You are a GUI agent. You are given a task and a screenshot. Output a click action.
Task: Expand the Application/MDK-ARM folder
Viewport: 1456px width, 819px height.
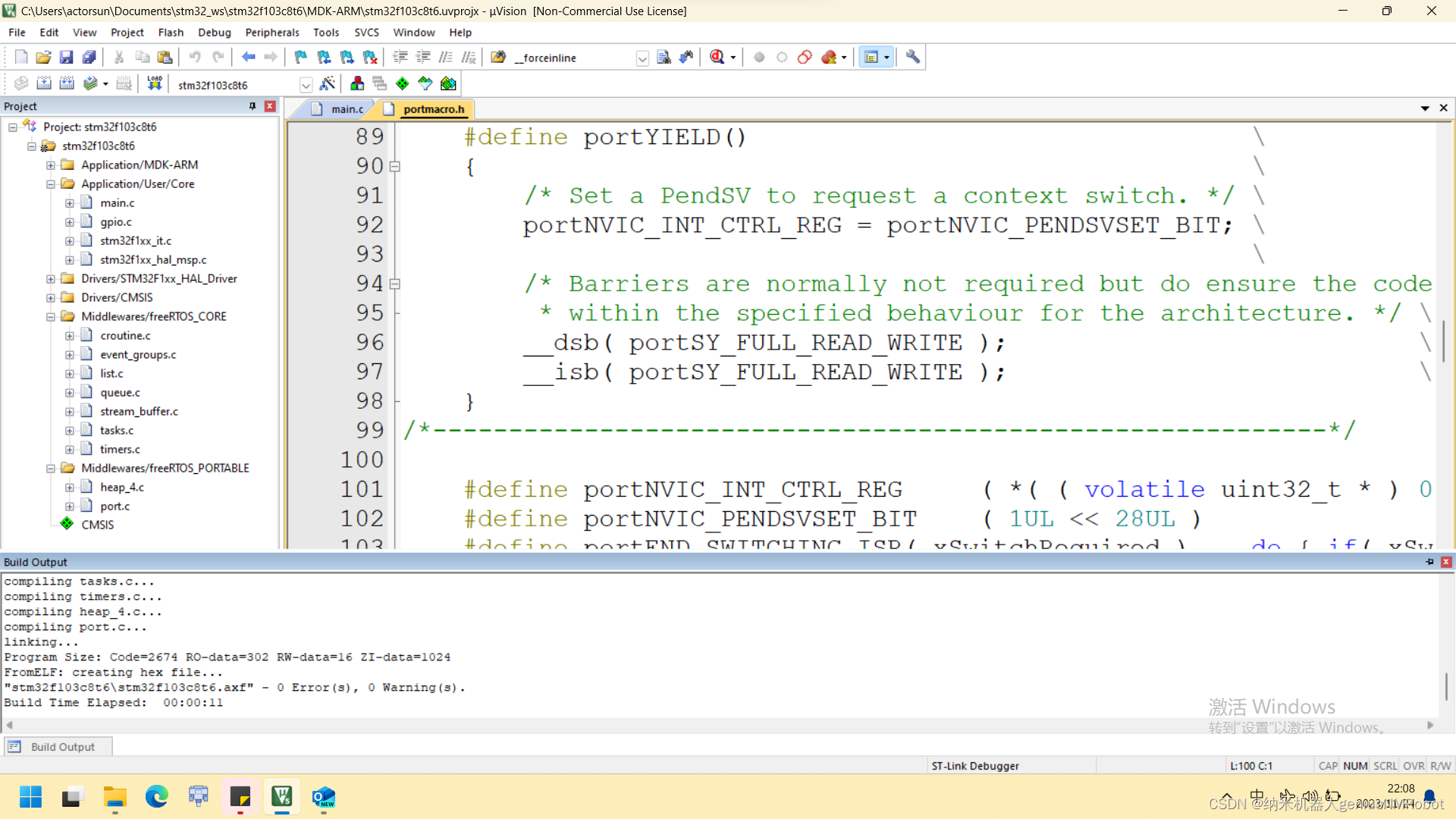click(50, 165)
